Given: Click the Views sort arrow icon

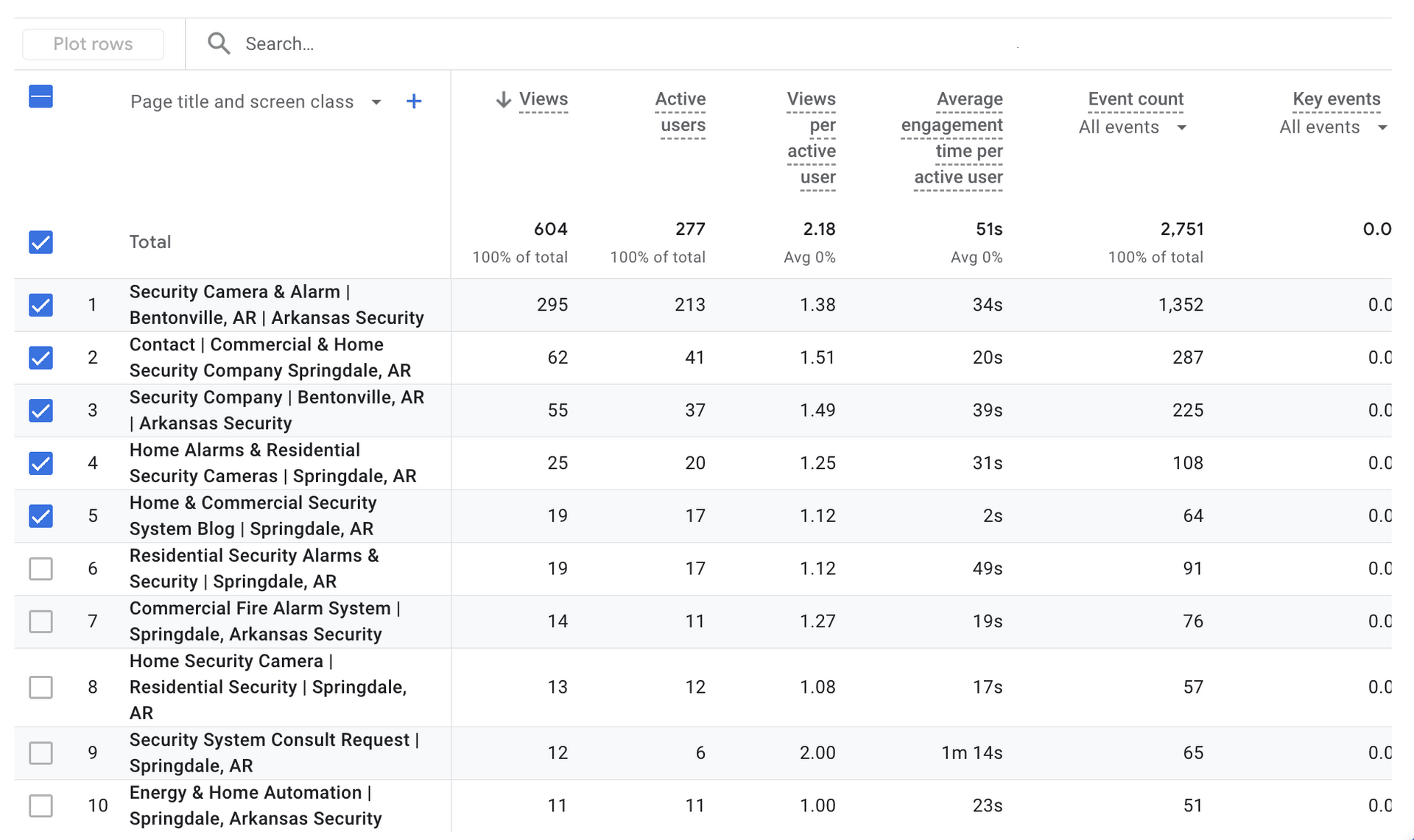Looking at the screenshot, I should pyautogui.click(x=503, y=99).
